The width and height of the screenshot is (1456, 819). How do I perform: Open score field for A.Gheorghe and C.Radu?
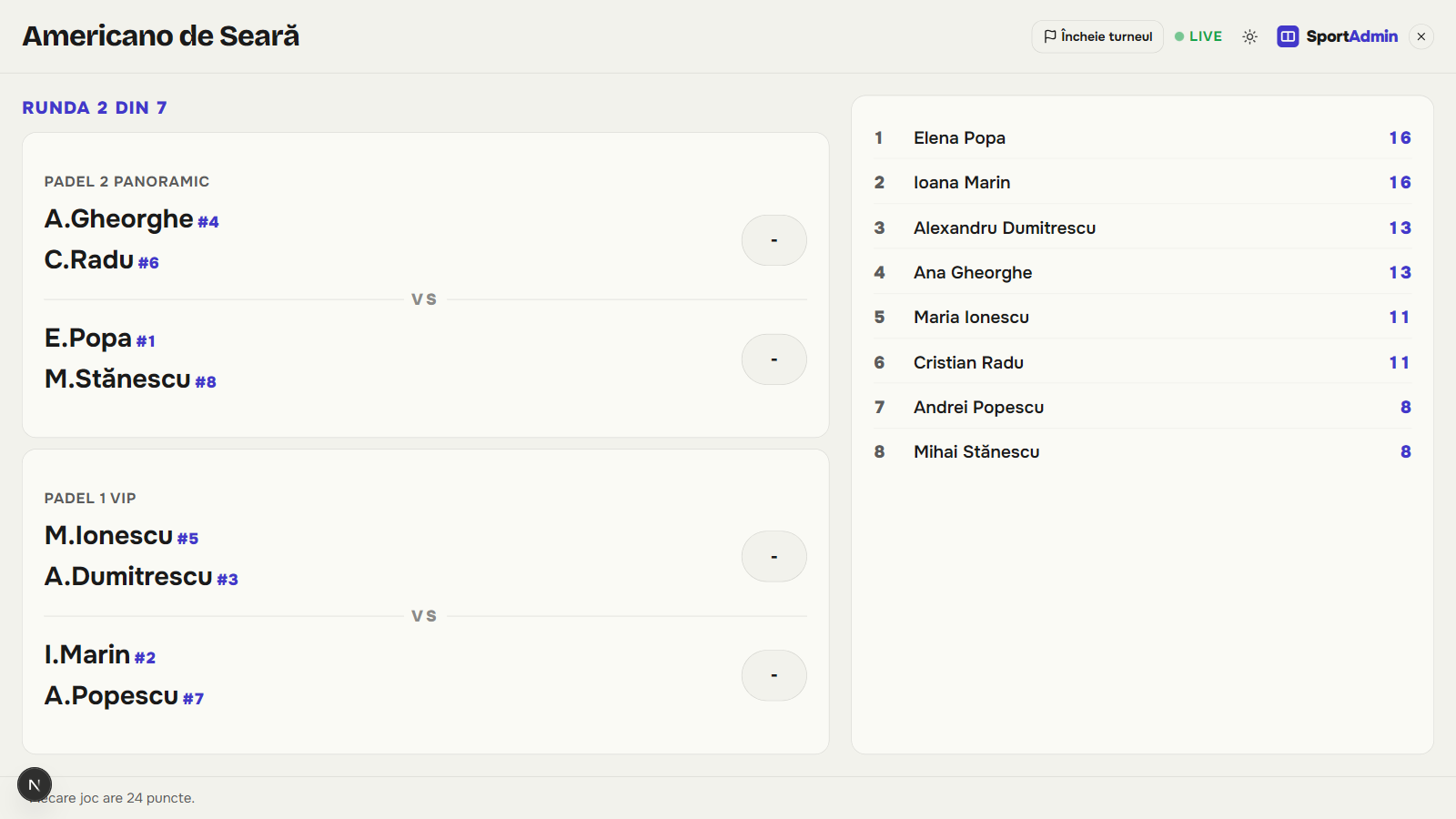[x=774, y=240]
